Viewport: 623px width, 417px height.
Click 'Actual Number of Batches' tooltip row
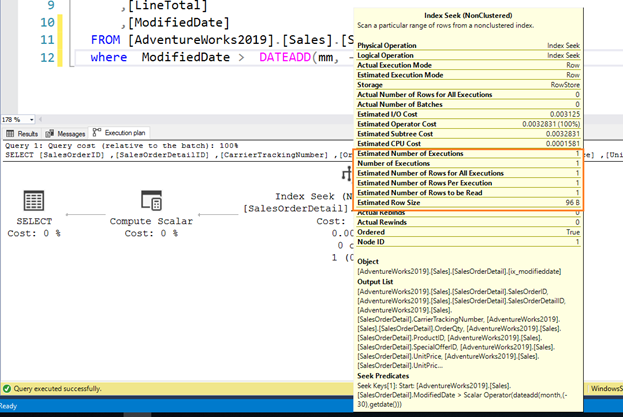(468, 104)
